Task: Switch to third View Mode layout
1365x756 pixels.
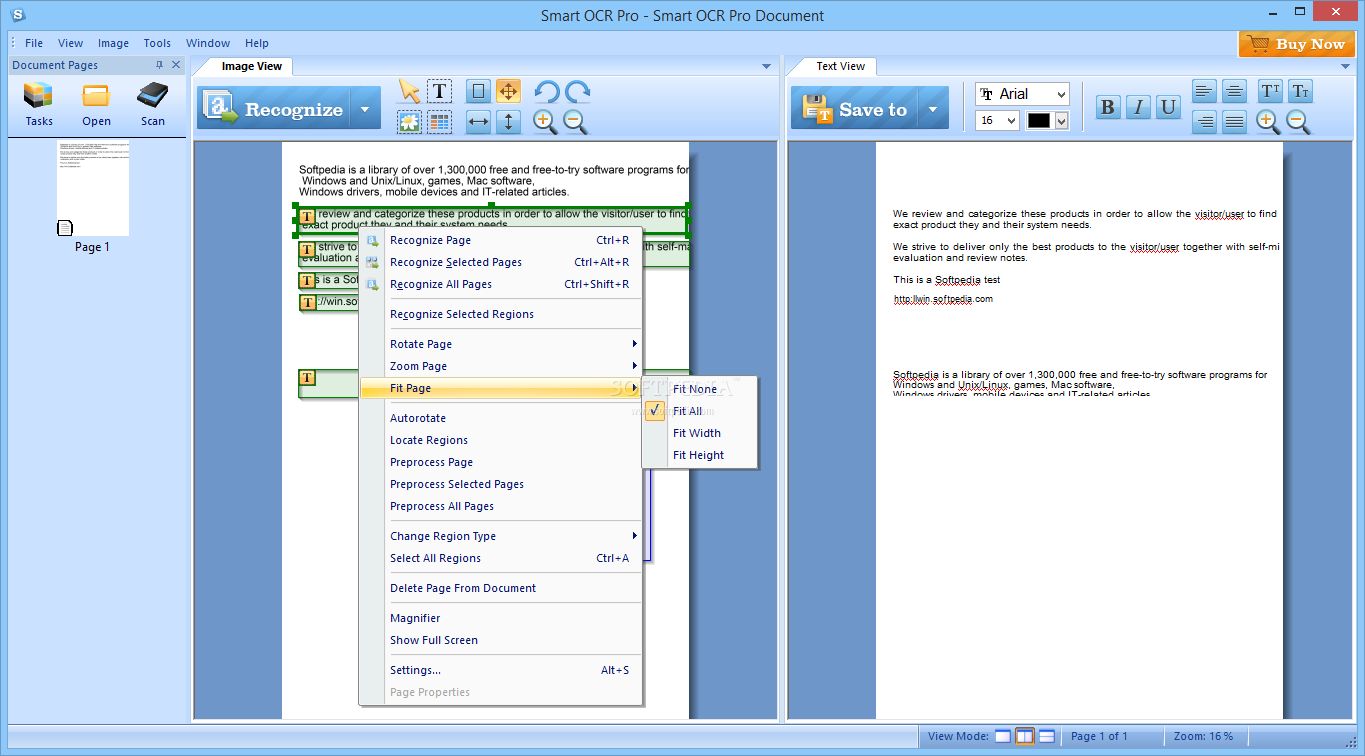Action: click(x=1047, y=736)
